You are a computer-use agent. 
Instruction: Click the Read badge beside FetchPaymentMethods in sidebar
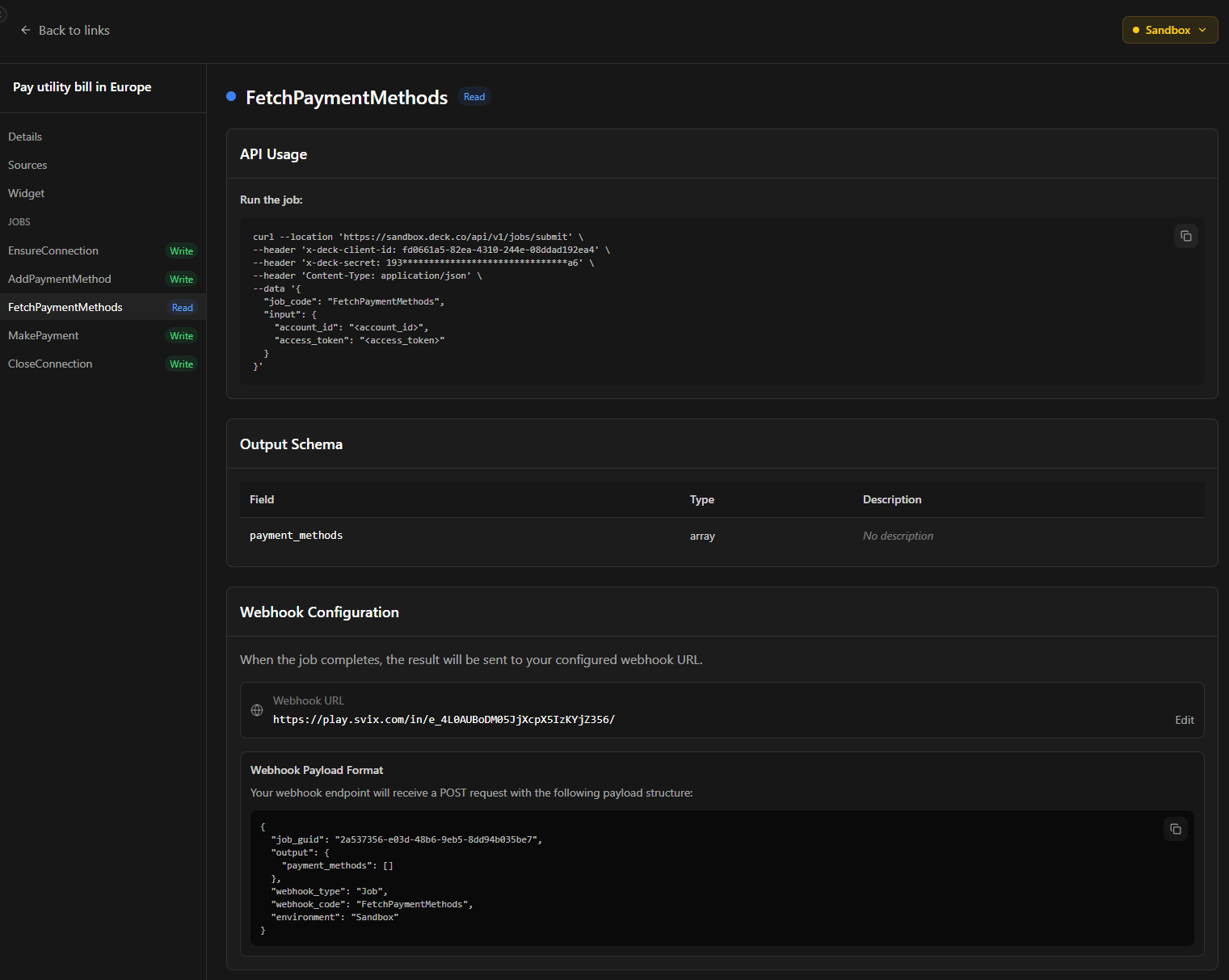point(183,308)
